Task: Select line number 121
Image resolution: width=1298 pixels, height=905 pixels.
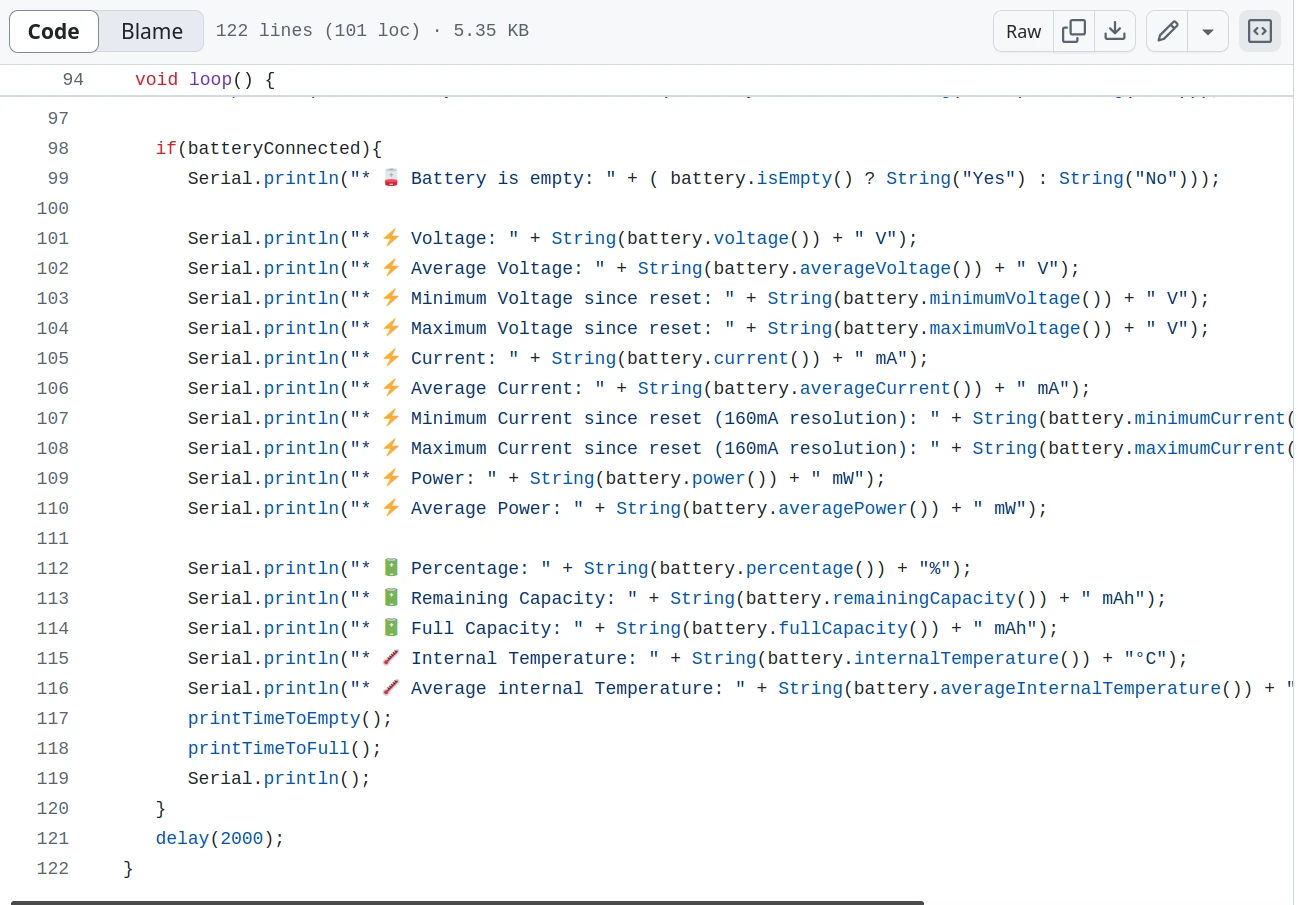Action: coord(53,838)
